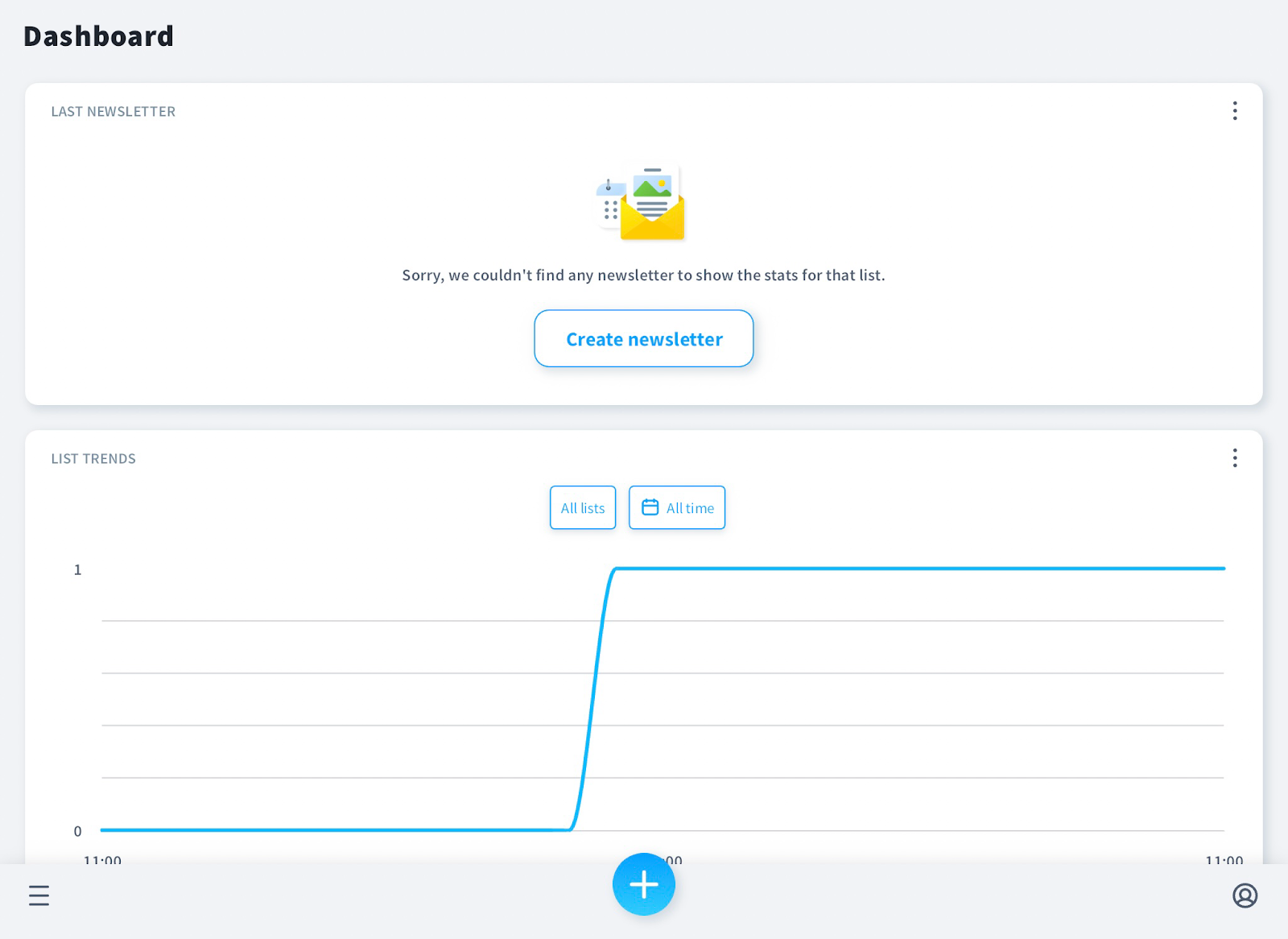This screenshot has height=939, width=1288.
Task: Click the y-axis label 1
Action: pyautogui.click(x=78, y=570)
